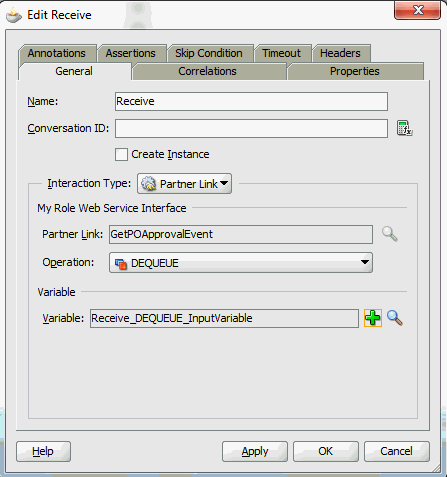
Task: Click the Cancel button
Action: 397,451
